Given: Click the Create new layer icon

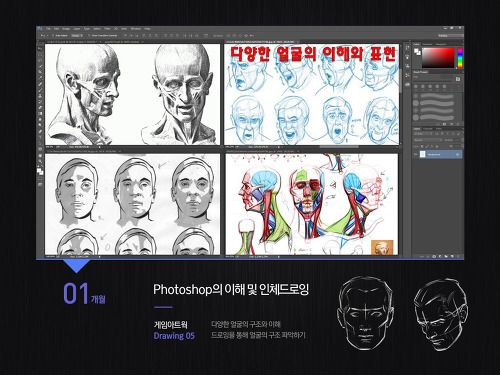Looking at the screenshot, I should click(x=452, y=256).
